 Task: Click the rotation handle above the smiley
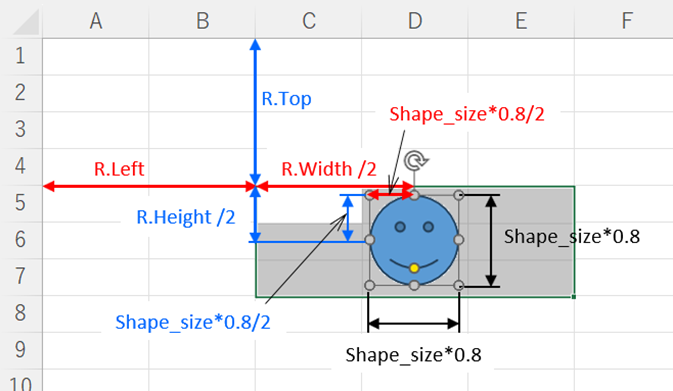tap(415, 161)
